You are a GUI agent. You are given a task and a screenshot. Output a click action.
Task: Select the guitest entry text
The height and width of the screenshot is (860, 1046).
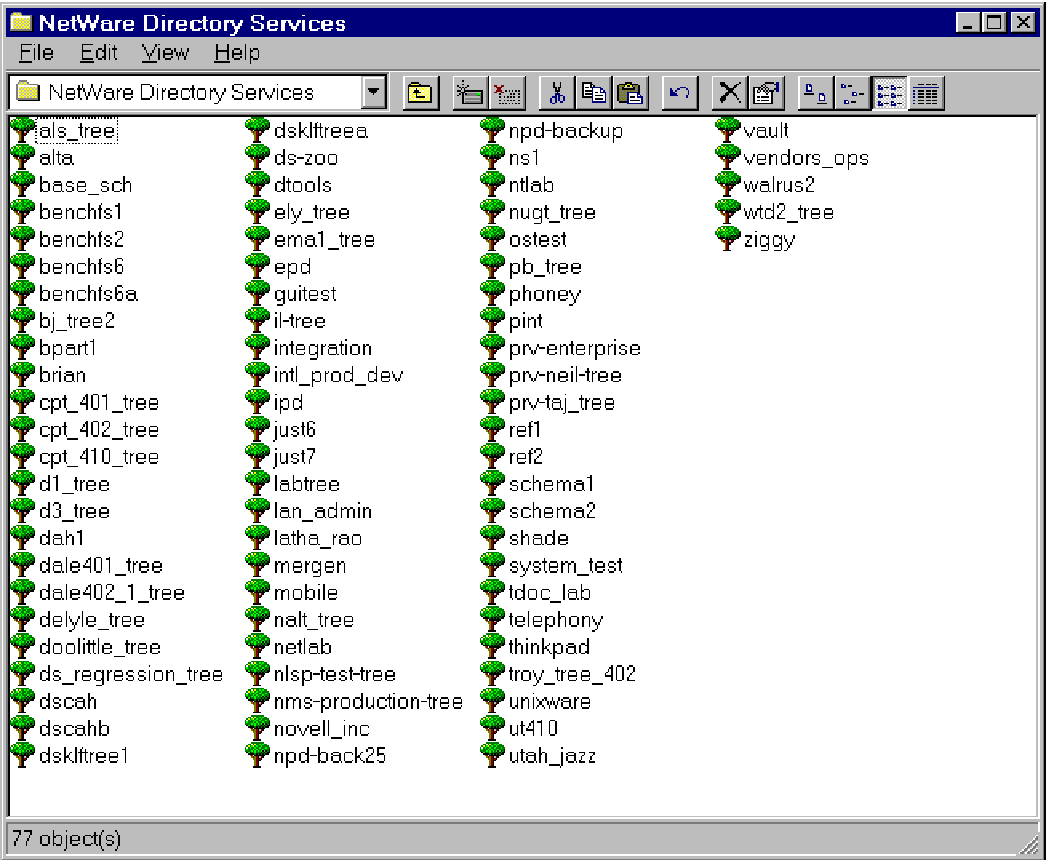coord(305,294)
